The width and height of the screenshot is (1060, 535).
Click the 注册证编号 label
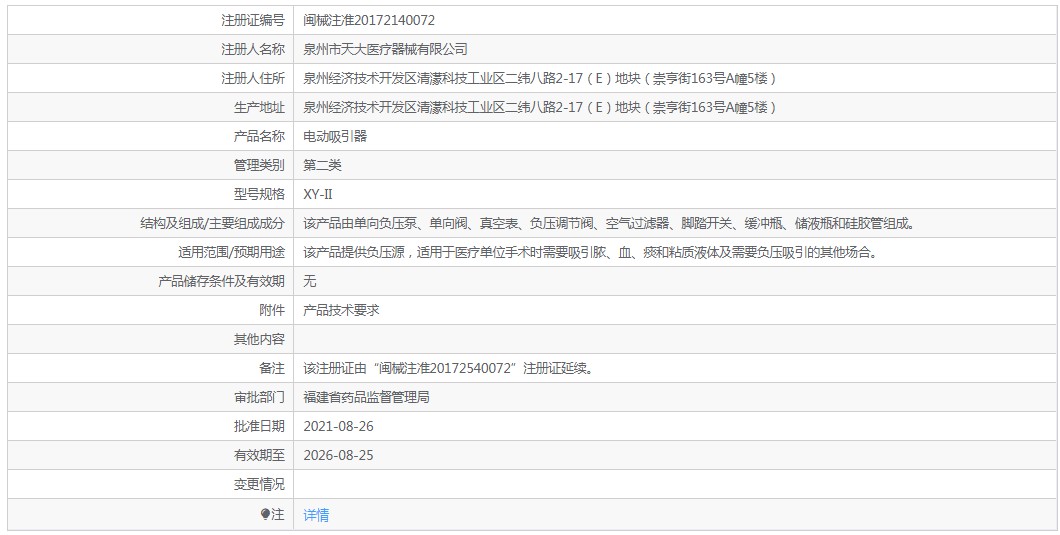[x=254, y=20]
